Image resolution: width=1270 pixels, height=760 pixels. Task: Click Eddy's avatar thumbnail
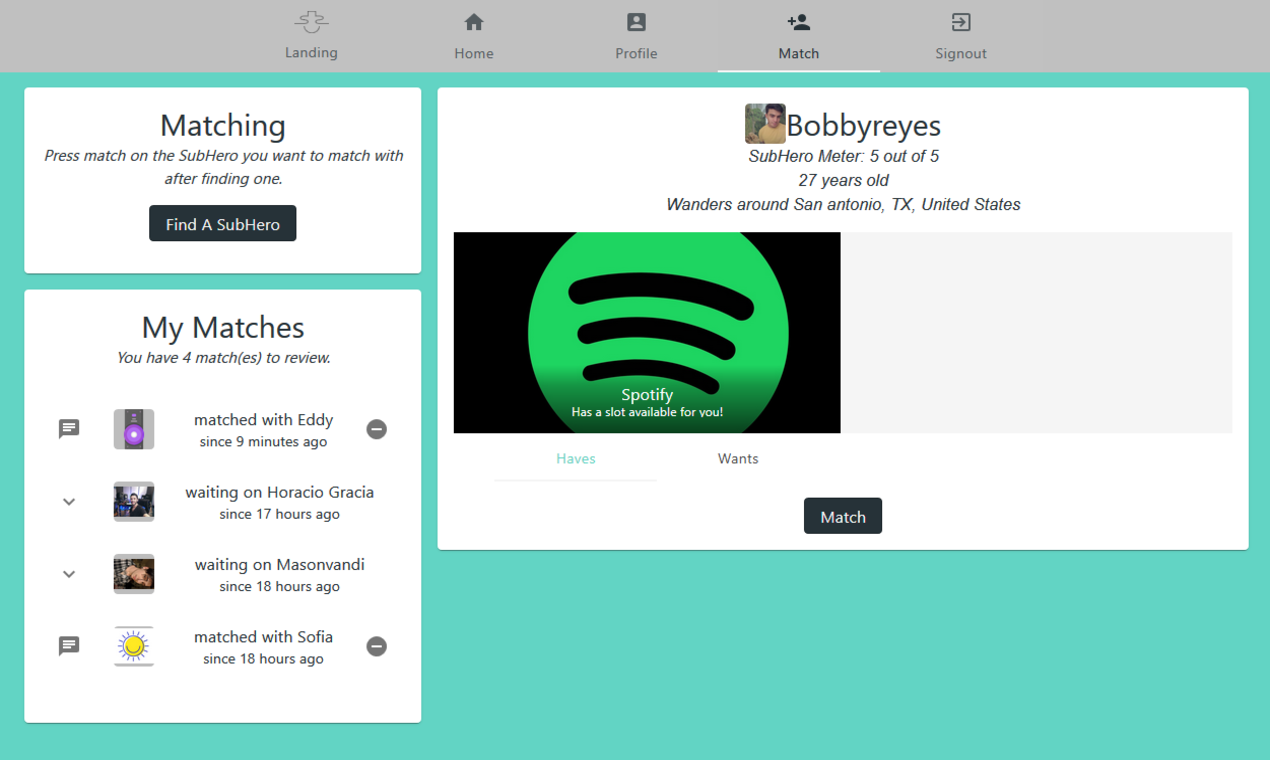(x=134, y=429)
